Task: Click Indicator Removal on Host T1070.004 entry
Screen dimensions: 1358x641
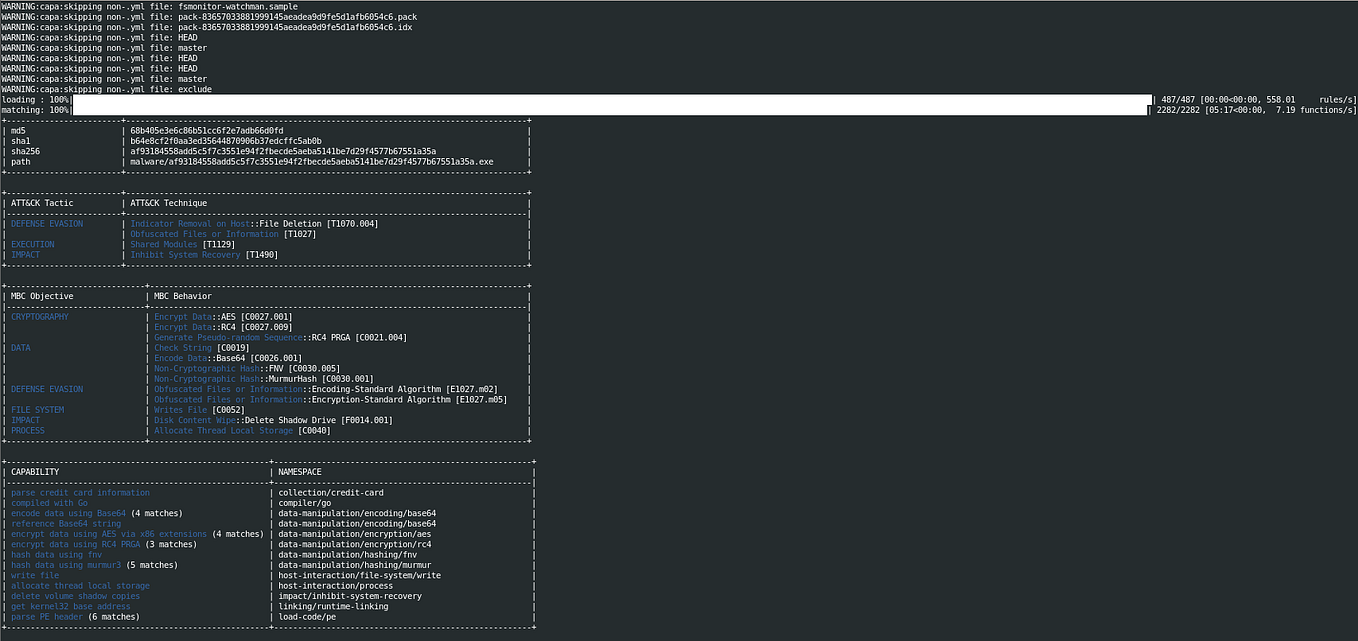Action: click(255, 224)
